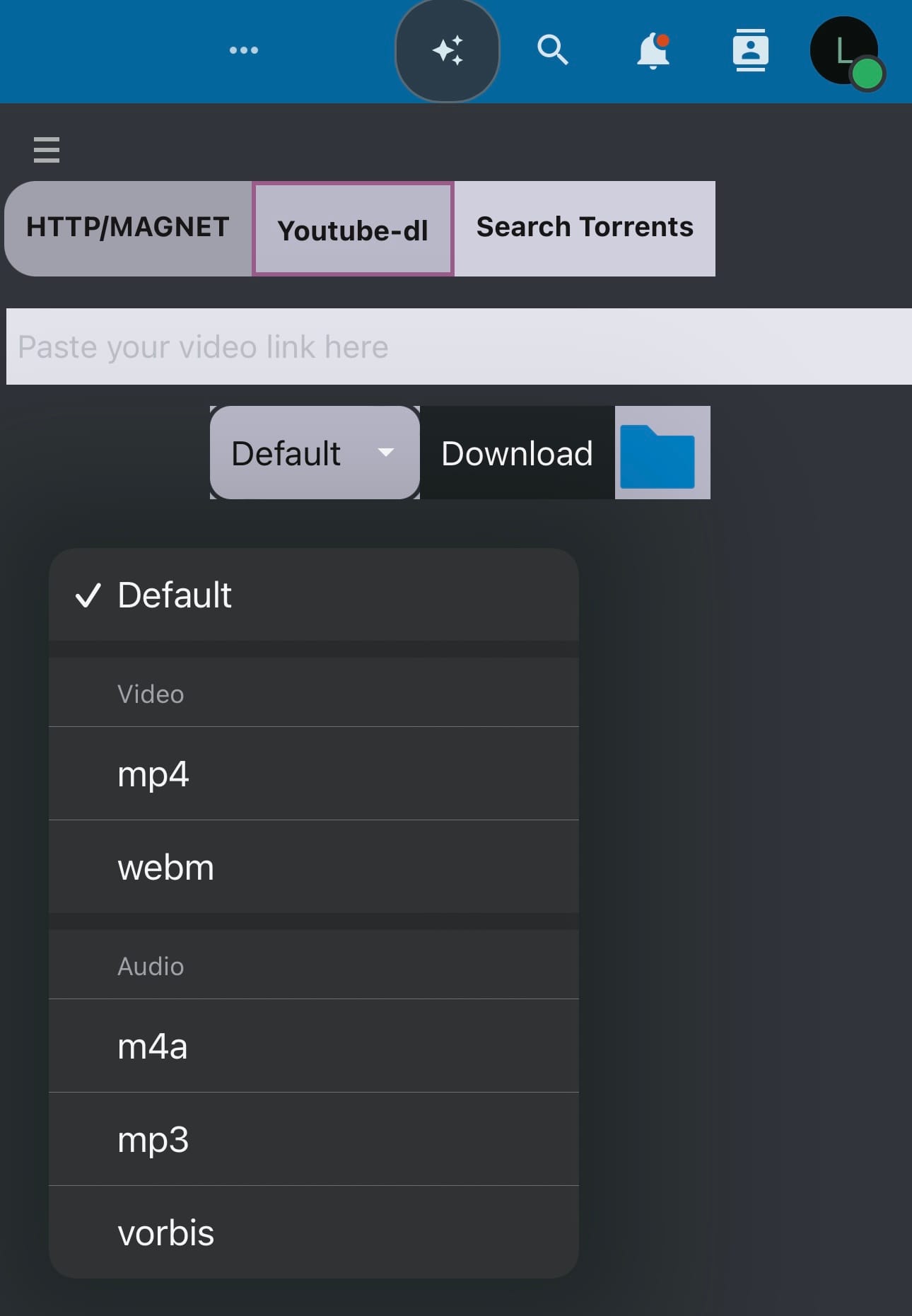Open the user avatar account menu
This screenshot has height=1316, width=912.
(x=845, y=52)
